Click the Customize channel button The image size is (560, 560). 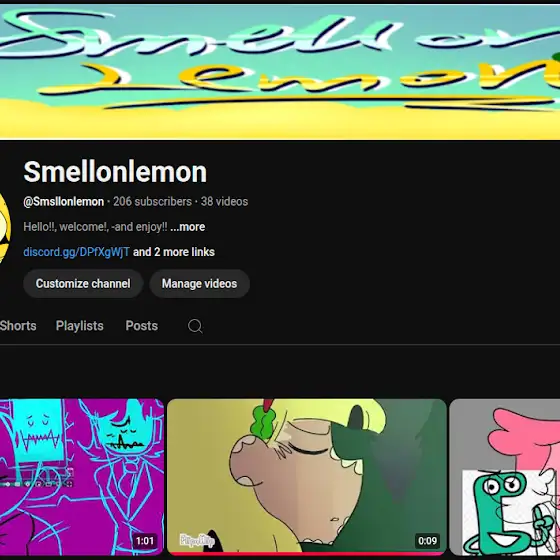83,284
